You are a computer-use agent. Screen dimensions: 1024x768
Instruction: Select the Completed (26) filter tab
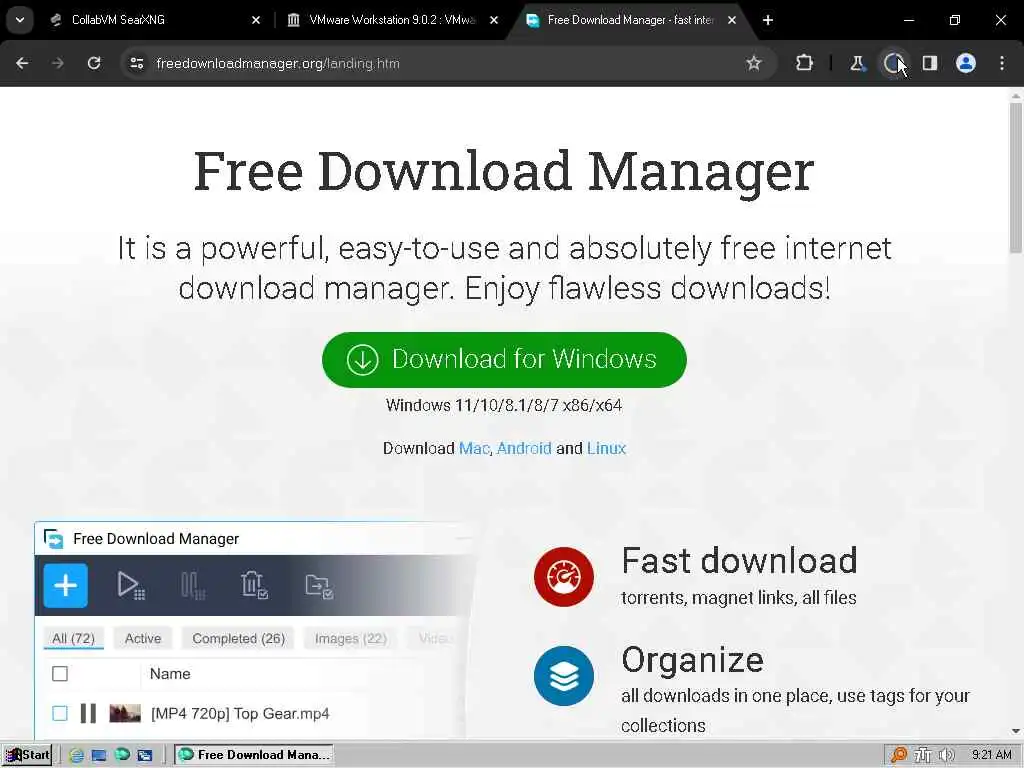tap(238, 638)
